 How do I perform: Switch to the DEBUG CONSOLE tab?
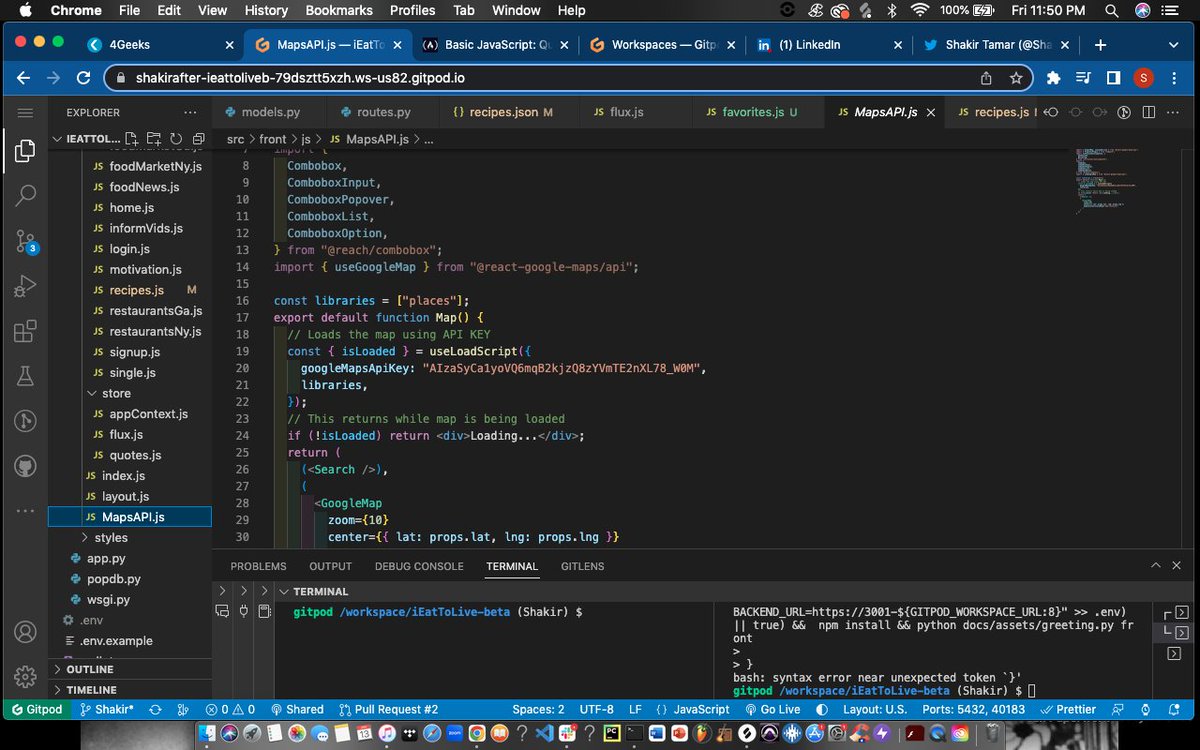[x=419, y=566]
